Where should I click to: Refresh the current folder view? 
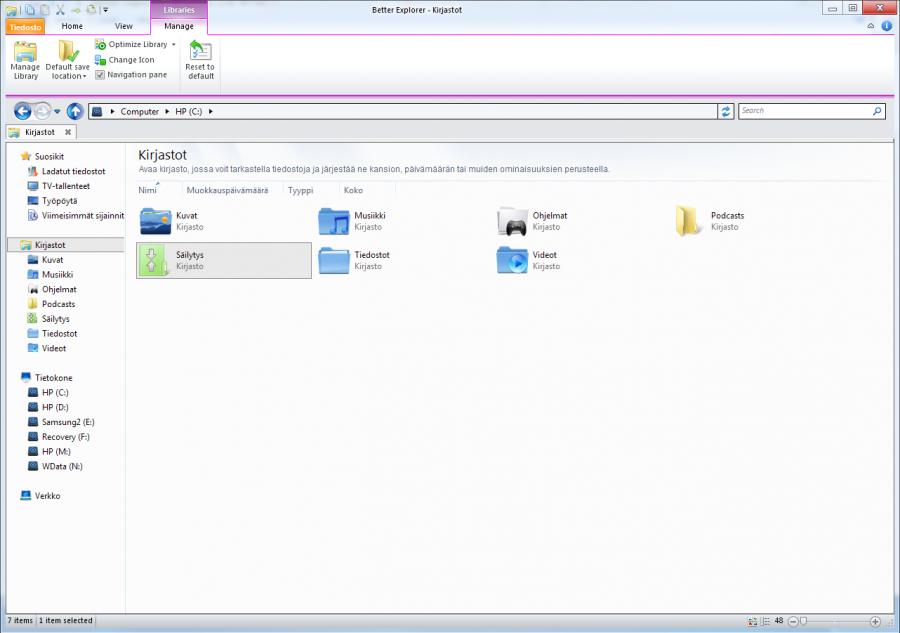click(726, 111)
